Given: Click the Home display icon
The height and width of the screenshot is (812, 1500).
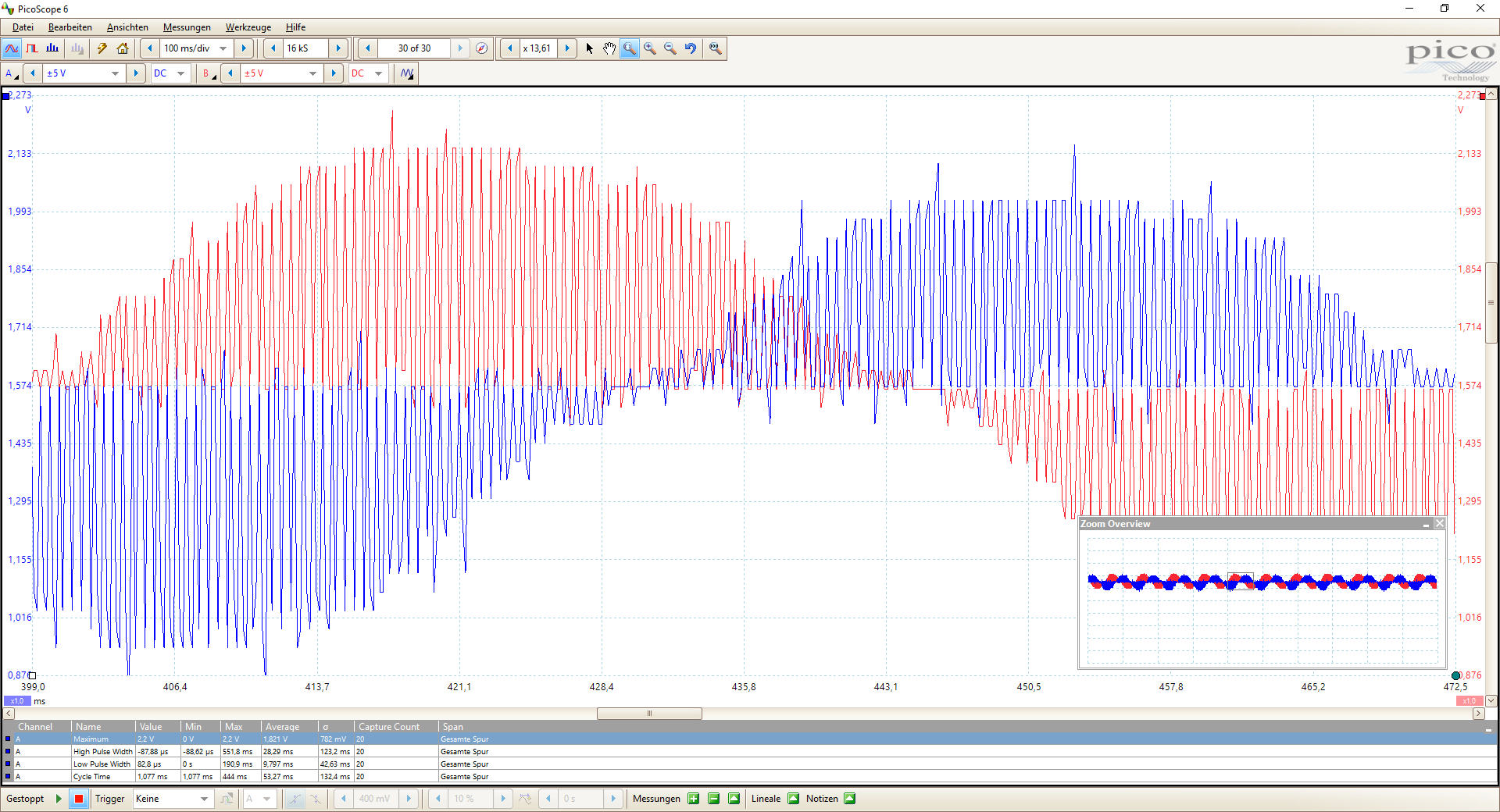Looking at the screenshot, I should (123, 48).
